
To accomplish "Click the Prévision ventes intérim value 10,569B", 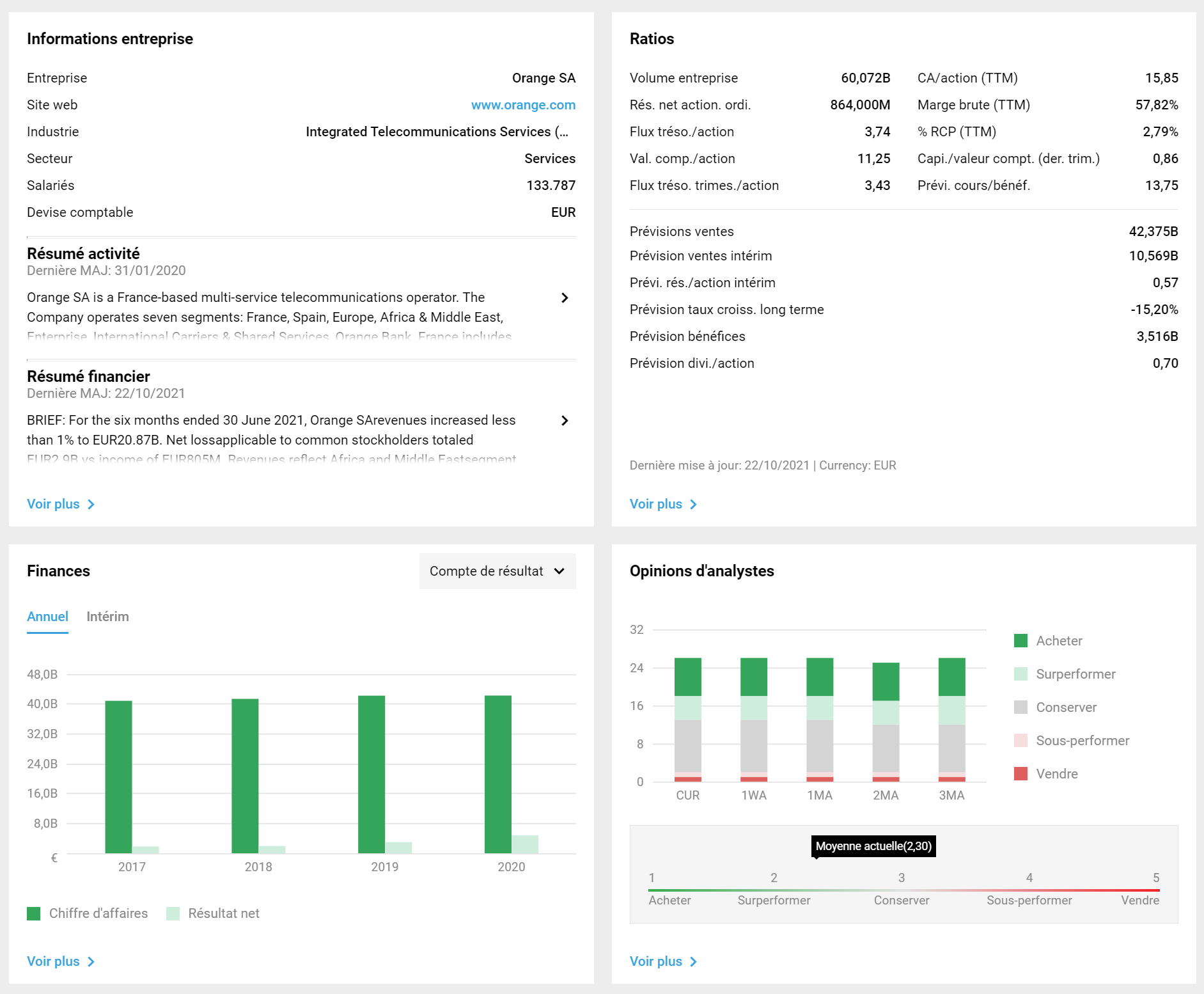I will click(1153, 256).
